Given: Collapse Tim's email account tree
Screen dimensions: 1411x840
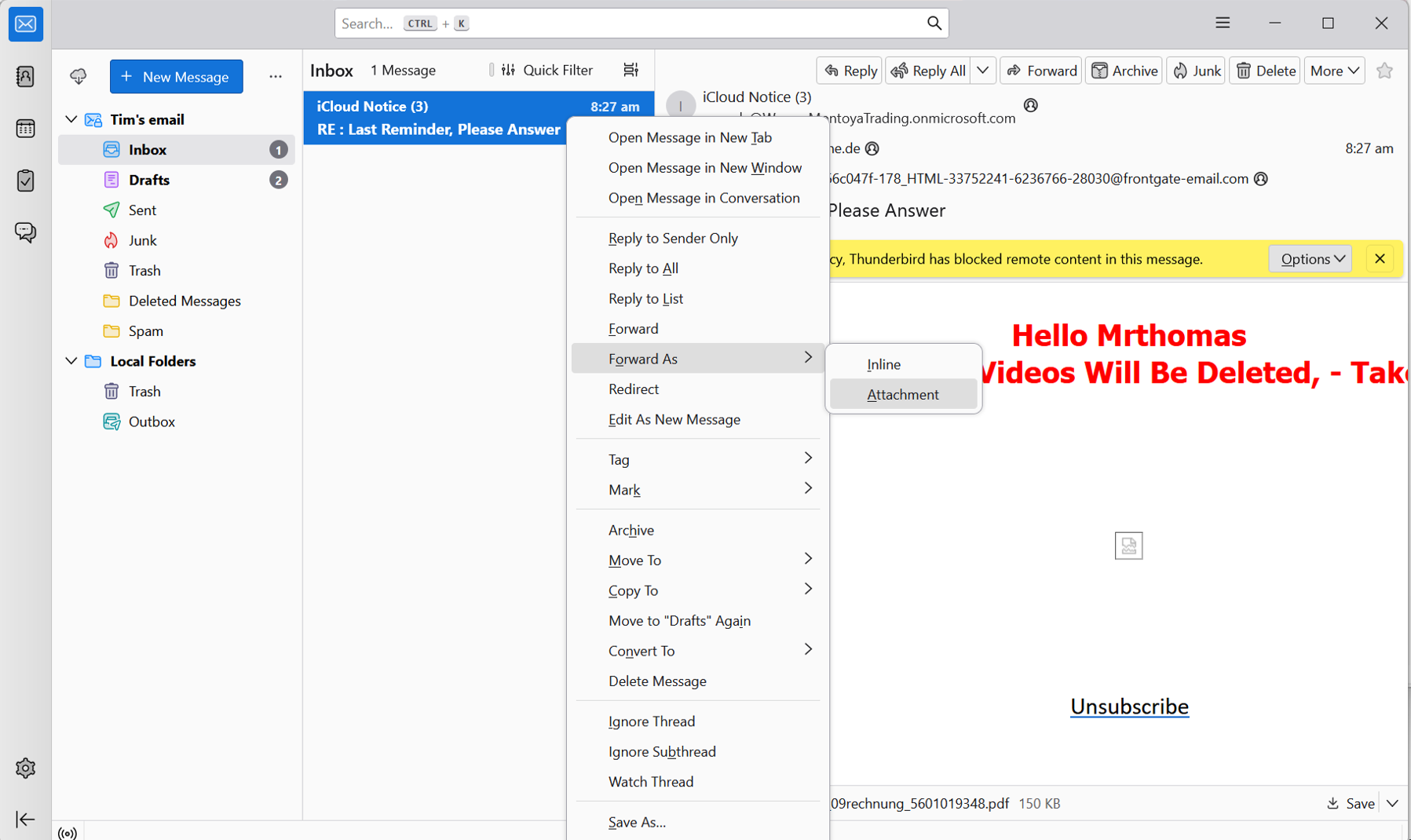Looking at the screenshot, I should (x=71, y=119).
